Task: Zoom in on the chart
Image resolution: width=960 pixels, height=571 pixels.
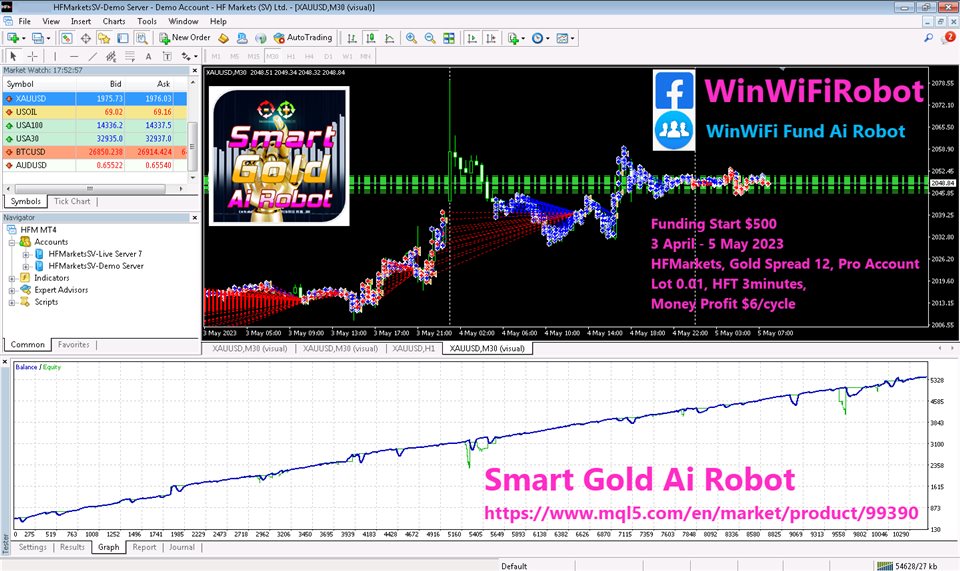Action: (411, 38)
